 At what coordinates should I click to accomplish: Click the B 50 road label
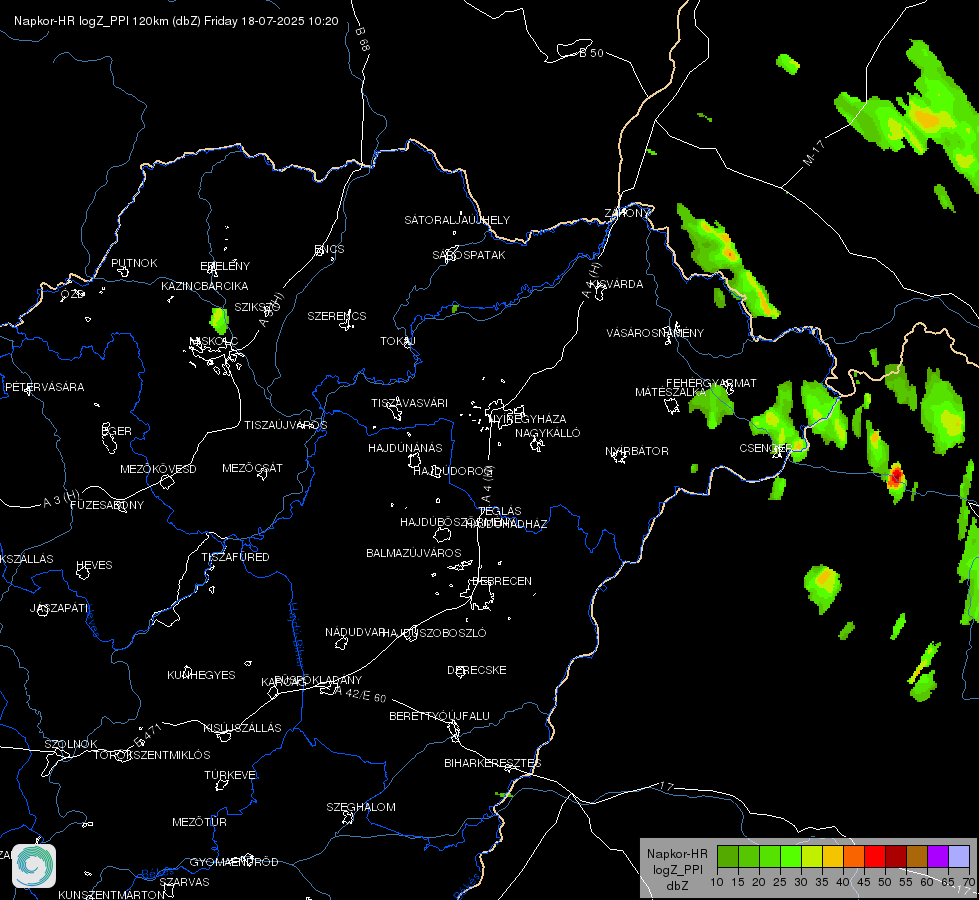[591, 53]
